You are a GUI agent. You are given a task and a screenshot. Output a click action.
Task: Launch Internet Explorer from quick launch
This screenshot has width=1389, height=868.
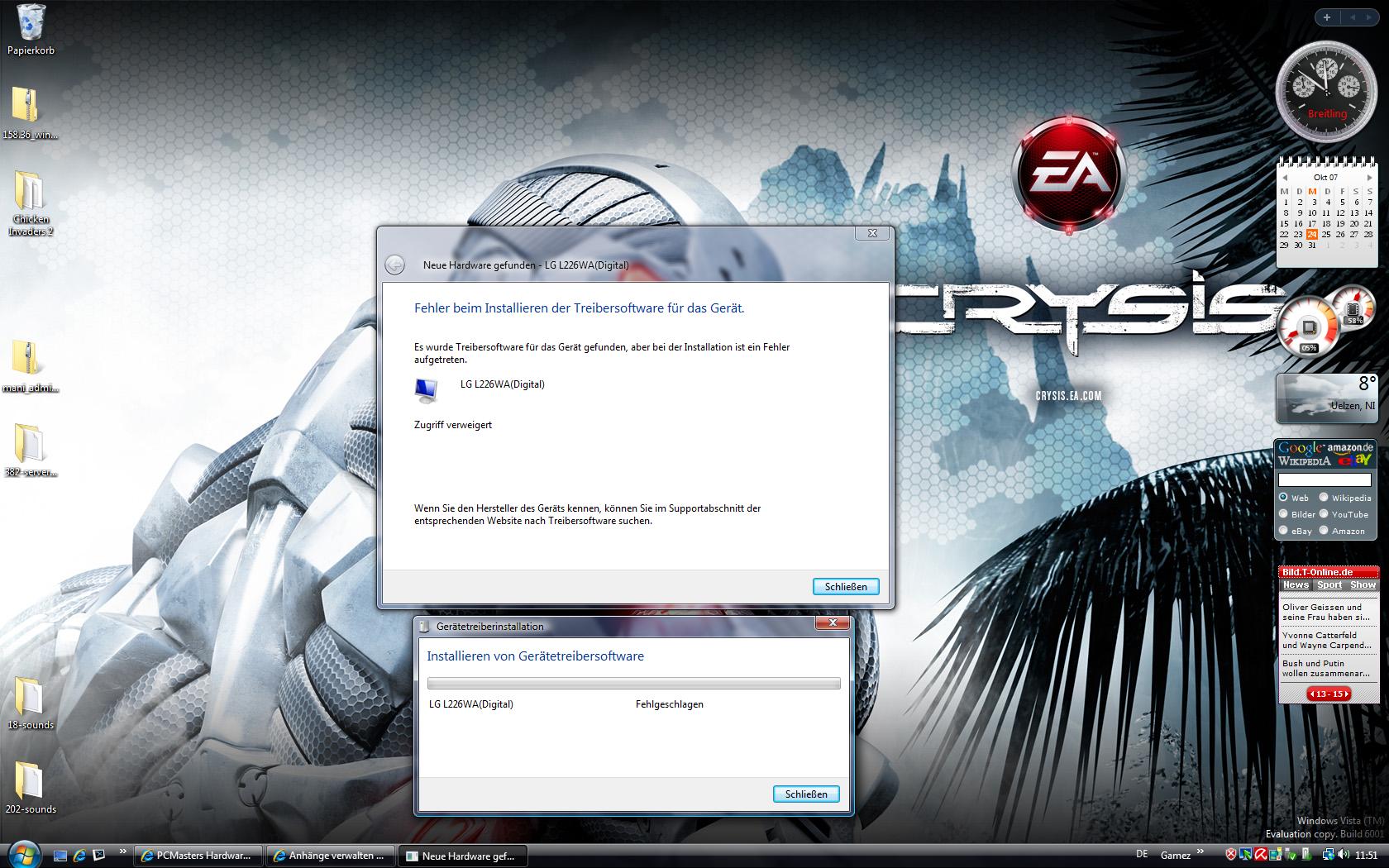(x=79, y=856)
